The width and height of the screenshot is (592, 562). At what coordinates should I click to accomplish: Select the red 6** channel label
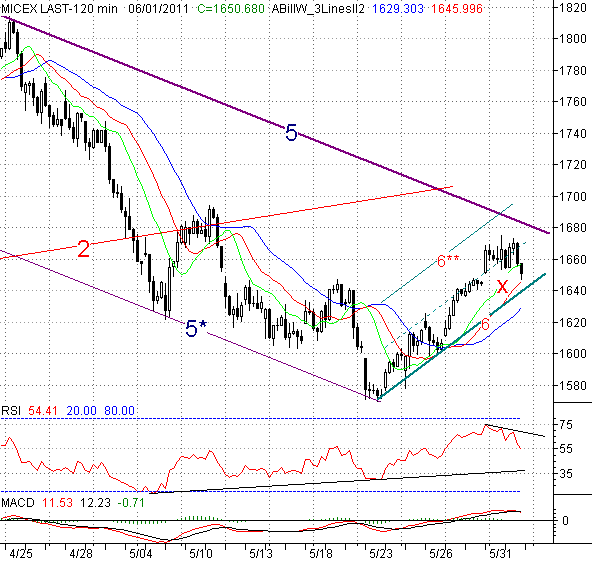pos(448,261)
